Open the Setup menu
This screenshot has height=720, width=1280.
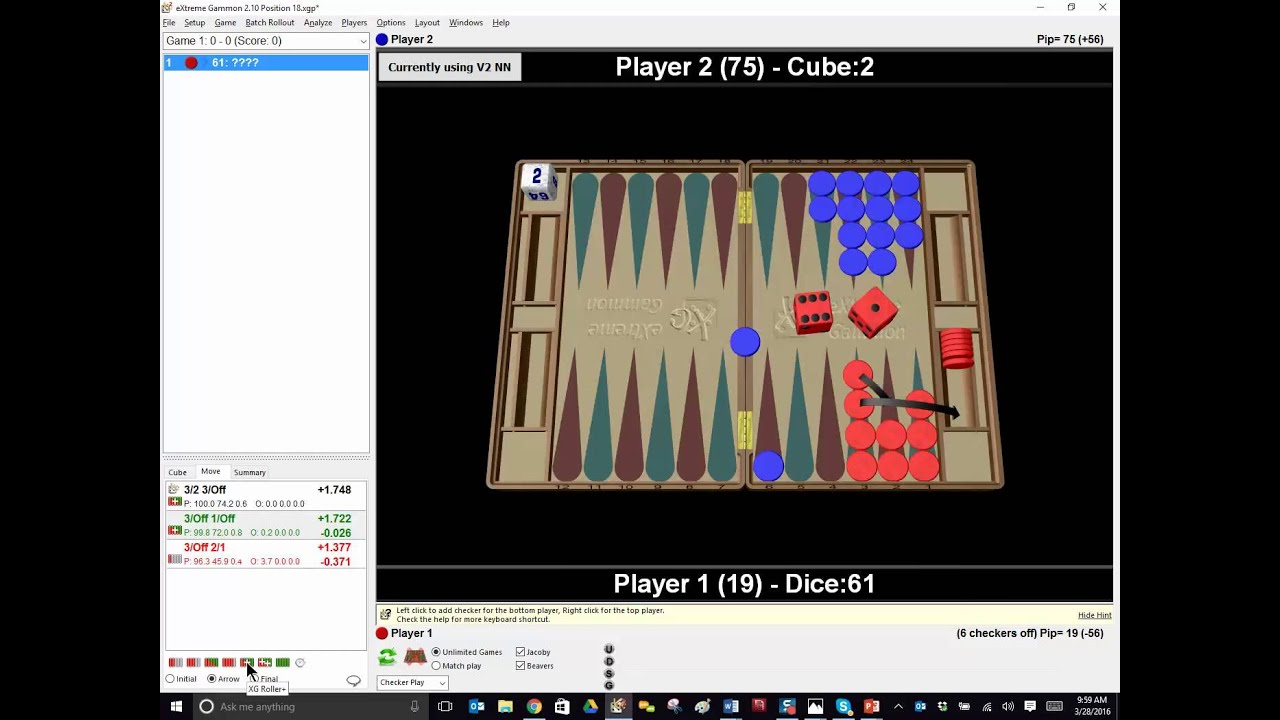coord(194,22)
